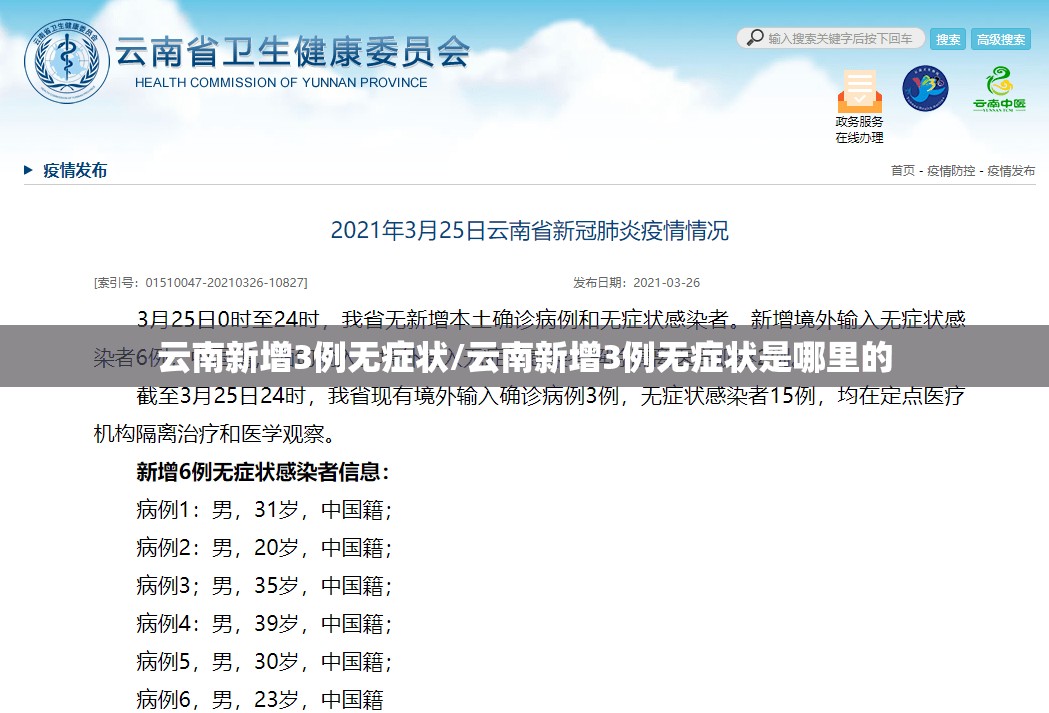Screen dimensions: 1049x713
Task: Click the line 机构隔离治疗和医学观察
Action: (214, 434)
